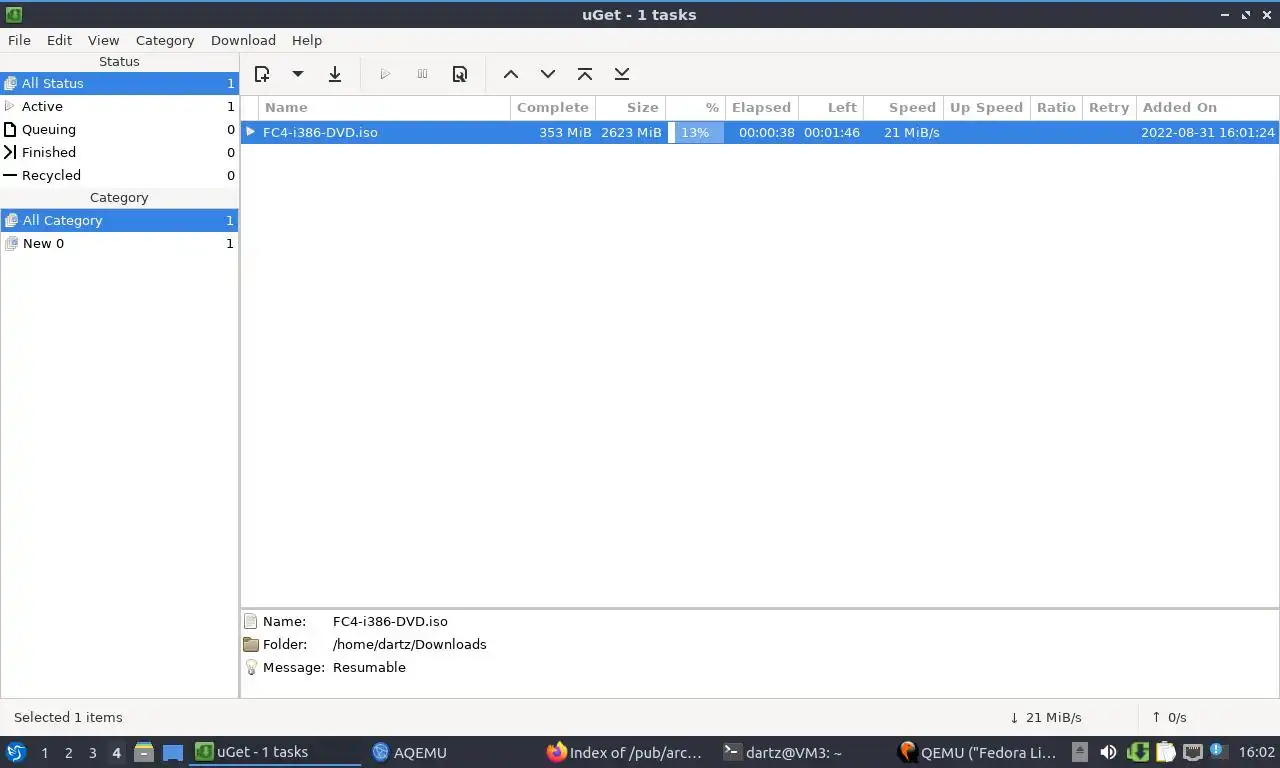Open the Category menu
This screenshot has width=1280, height=768.
pos(165,40)
